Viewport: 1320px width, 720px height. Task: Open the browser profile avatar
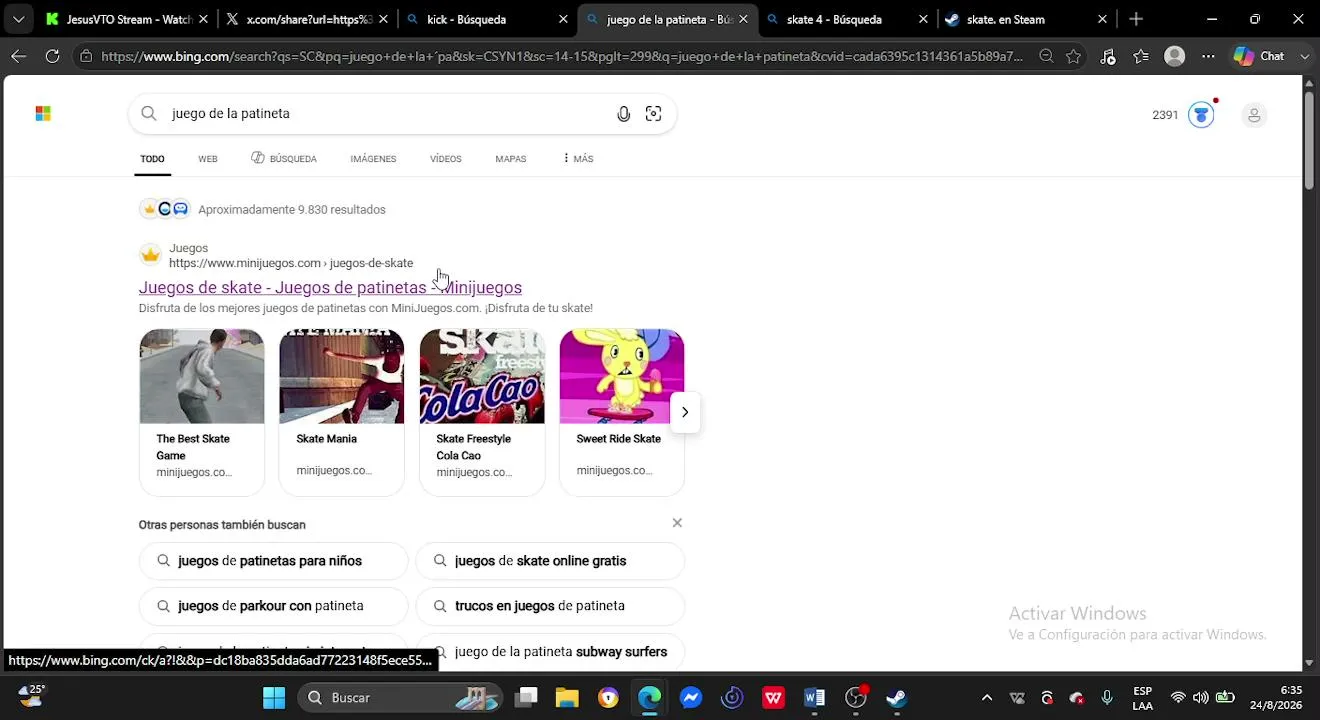pyautogui.click(x=1175, y=57)
